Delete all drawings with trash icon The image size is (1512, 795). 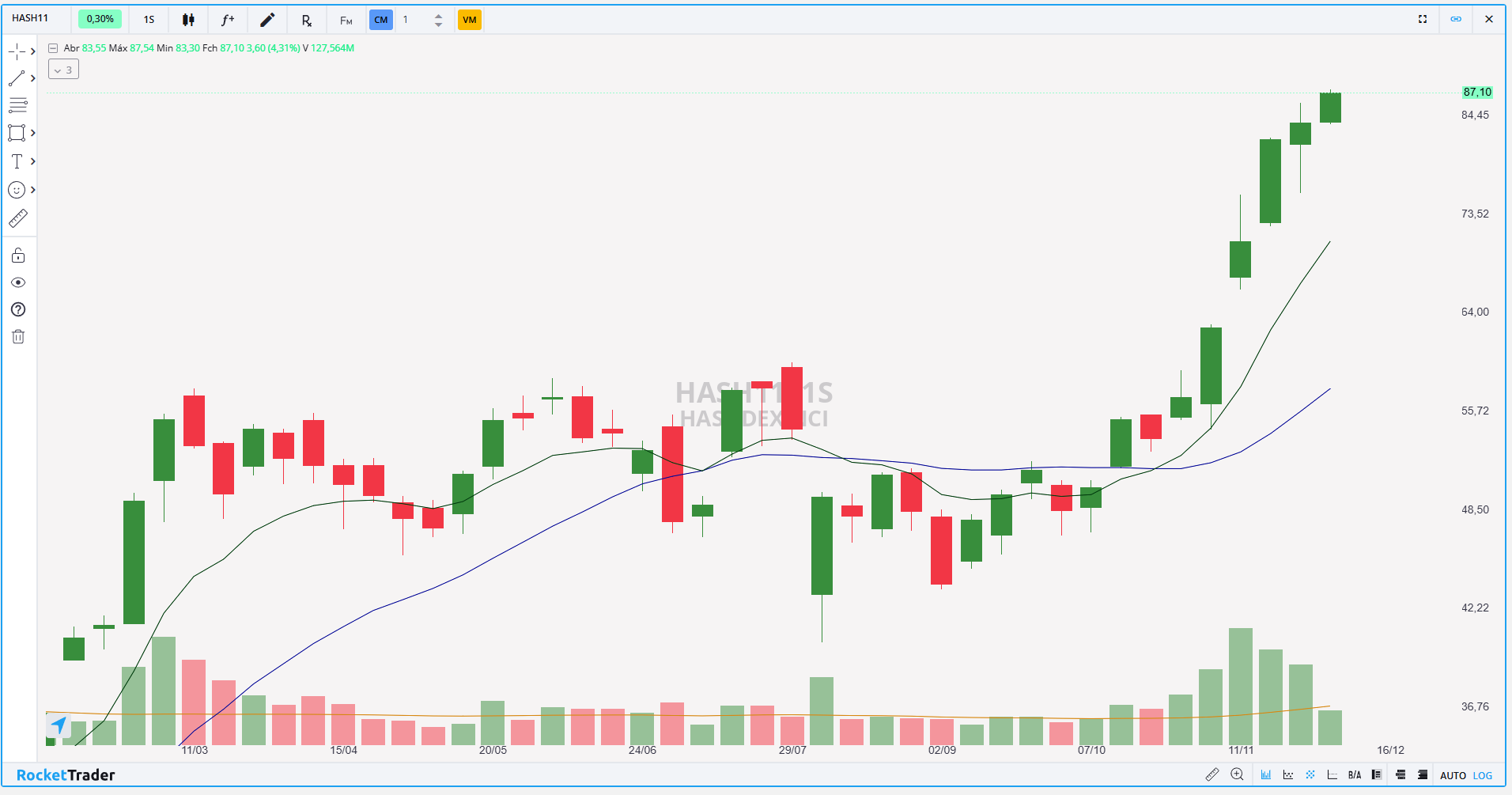[x=17, y=336]
